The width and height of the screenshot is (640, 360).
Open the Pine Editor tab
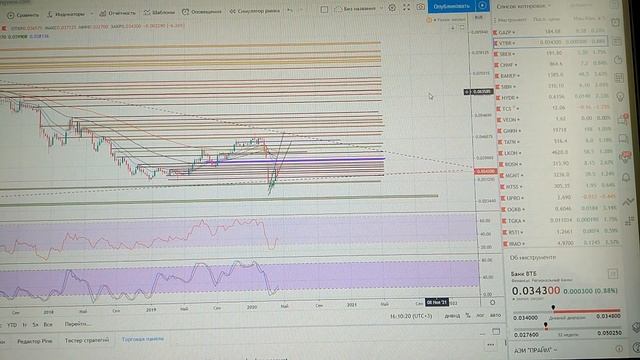34,341
